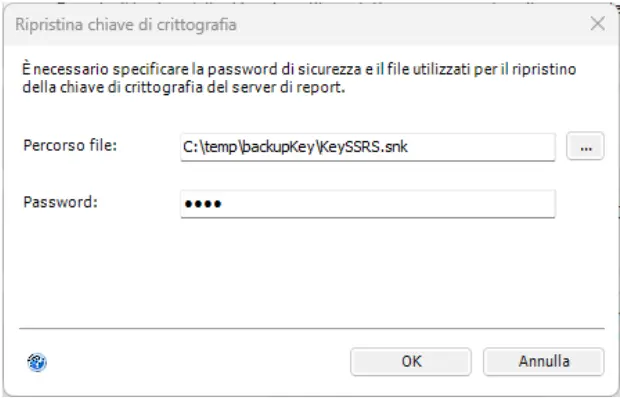
Task: Click the Annulla button text
Action: [544, 361]
